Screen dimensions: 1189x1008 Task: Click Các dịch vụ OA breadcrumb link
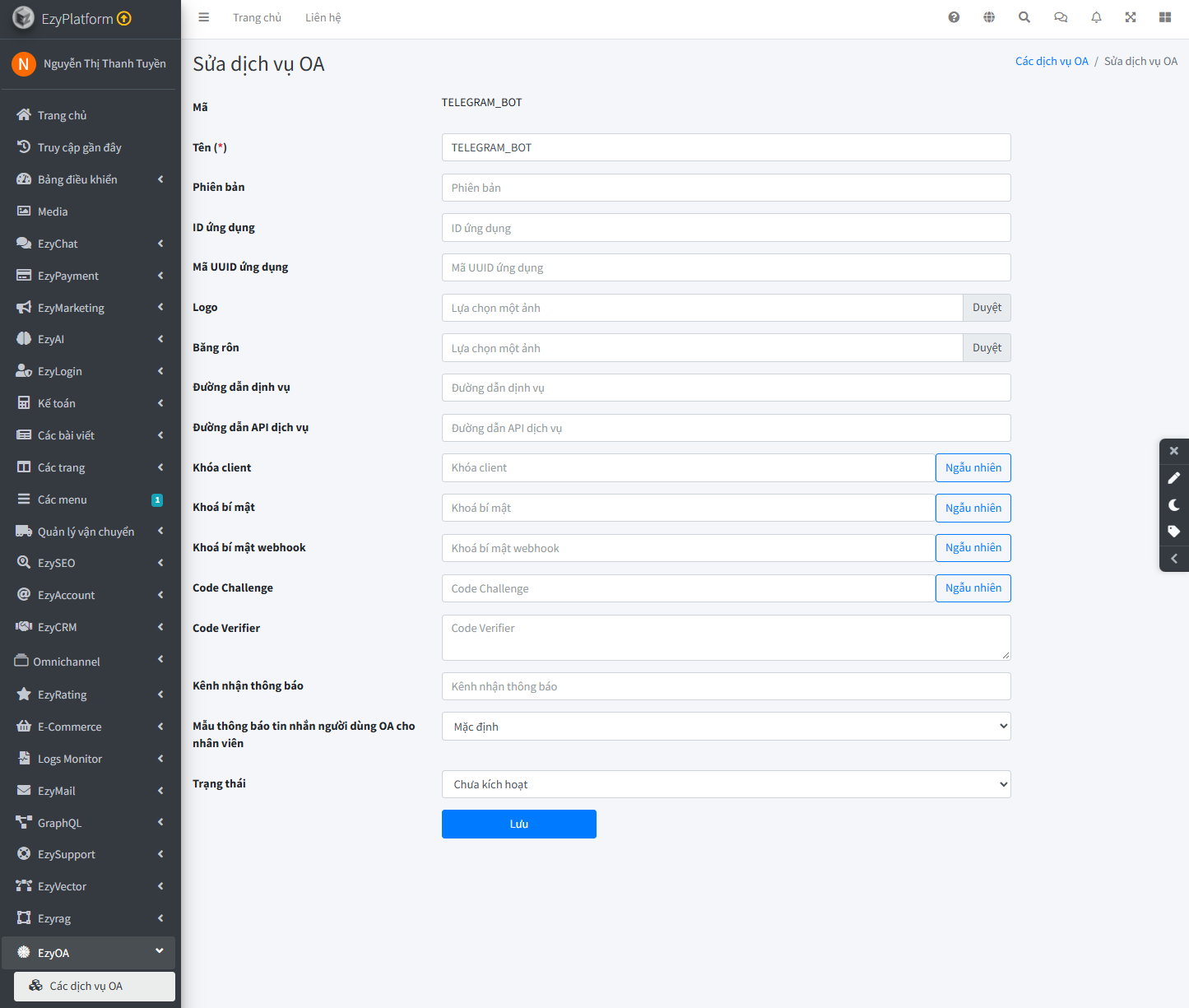coord(1052,62)
